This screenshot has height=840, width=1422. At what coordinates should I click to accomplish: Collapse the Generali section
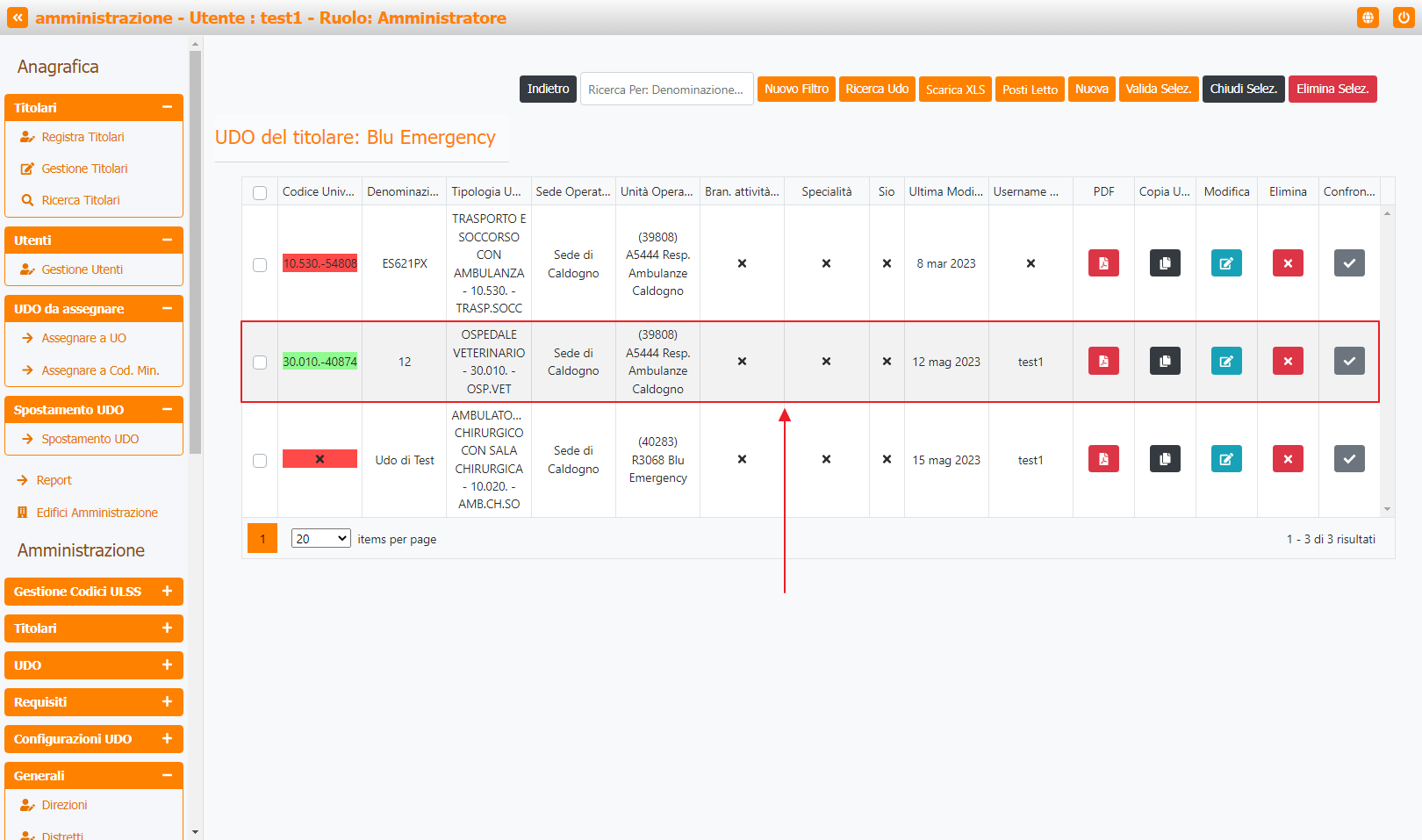point(167,775)
